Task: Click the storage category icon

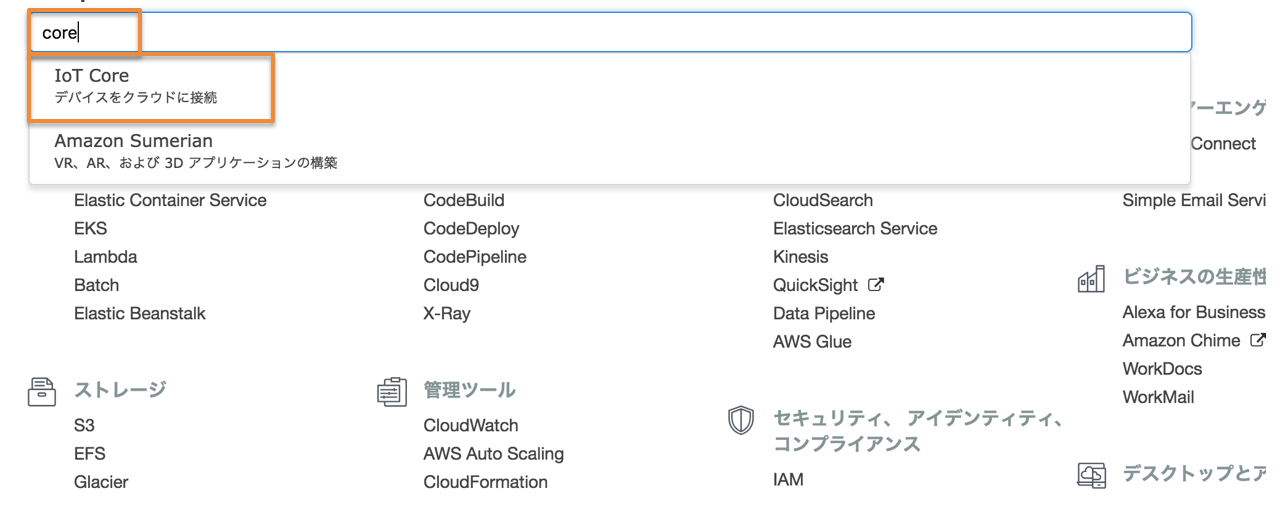Action: 42,391
